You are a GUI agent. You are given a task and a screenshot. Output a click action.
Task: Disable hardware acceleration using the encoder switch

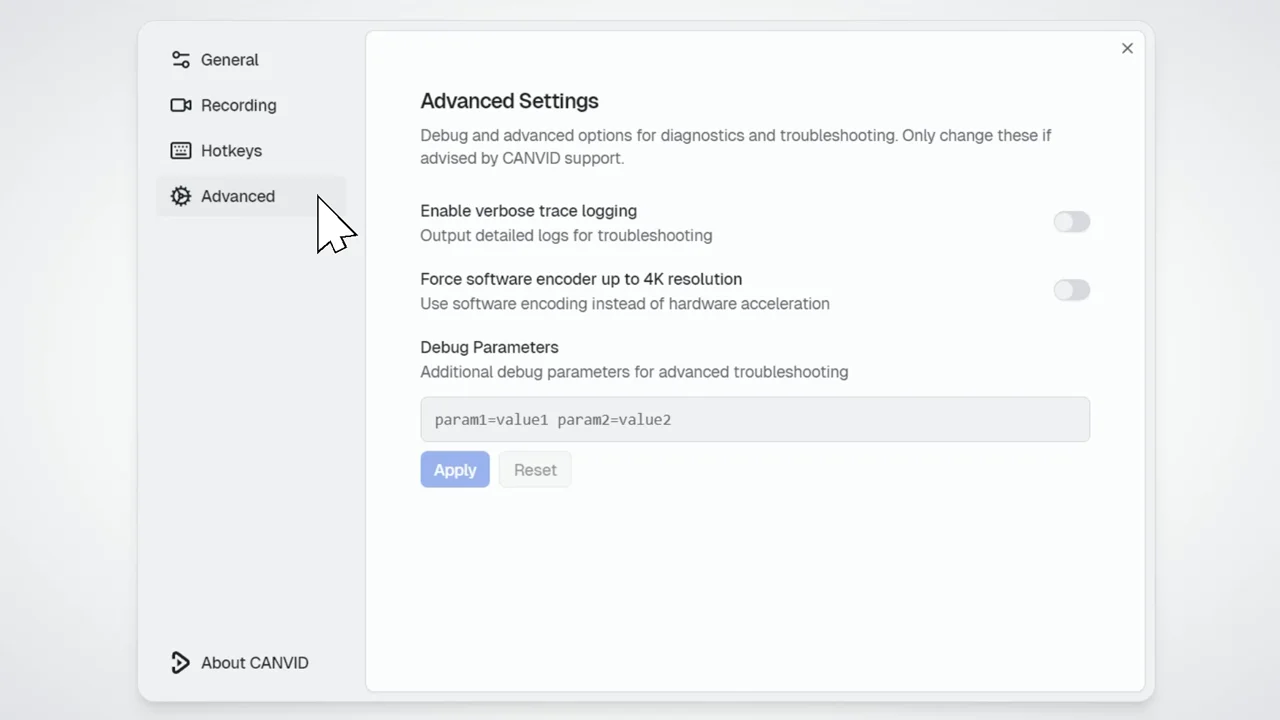click(x=1071, y=290)
